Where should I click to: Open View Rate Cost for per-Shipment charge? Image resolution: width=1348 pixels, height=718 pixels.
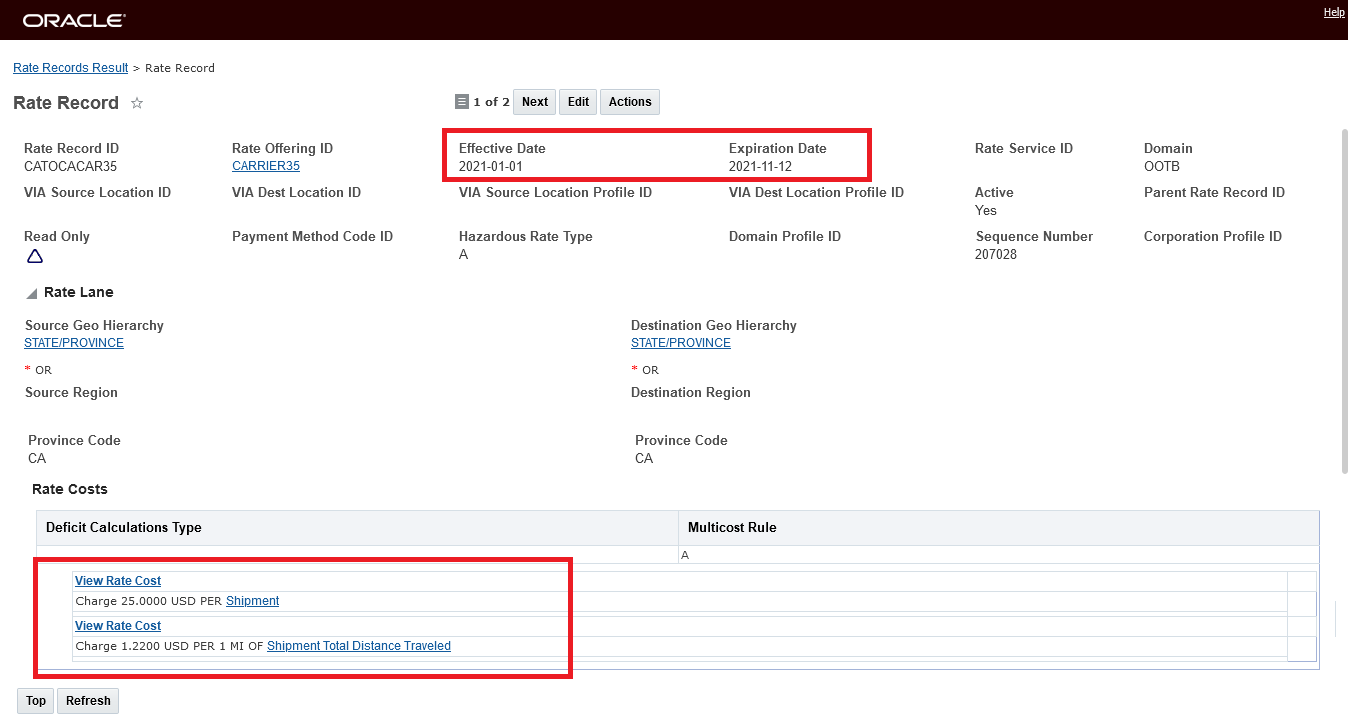(118, 581)
